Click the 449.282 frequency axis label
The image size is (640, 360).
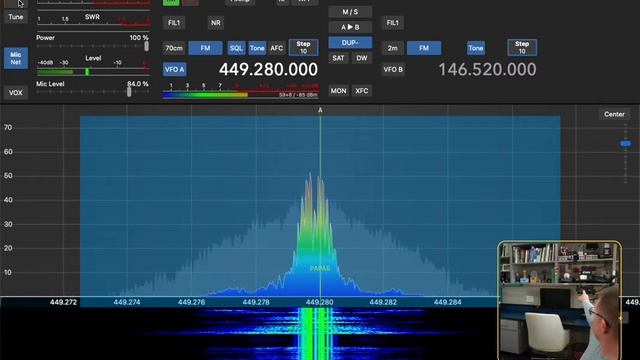point(383,302)
